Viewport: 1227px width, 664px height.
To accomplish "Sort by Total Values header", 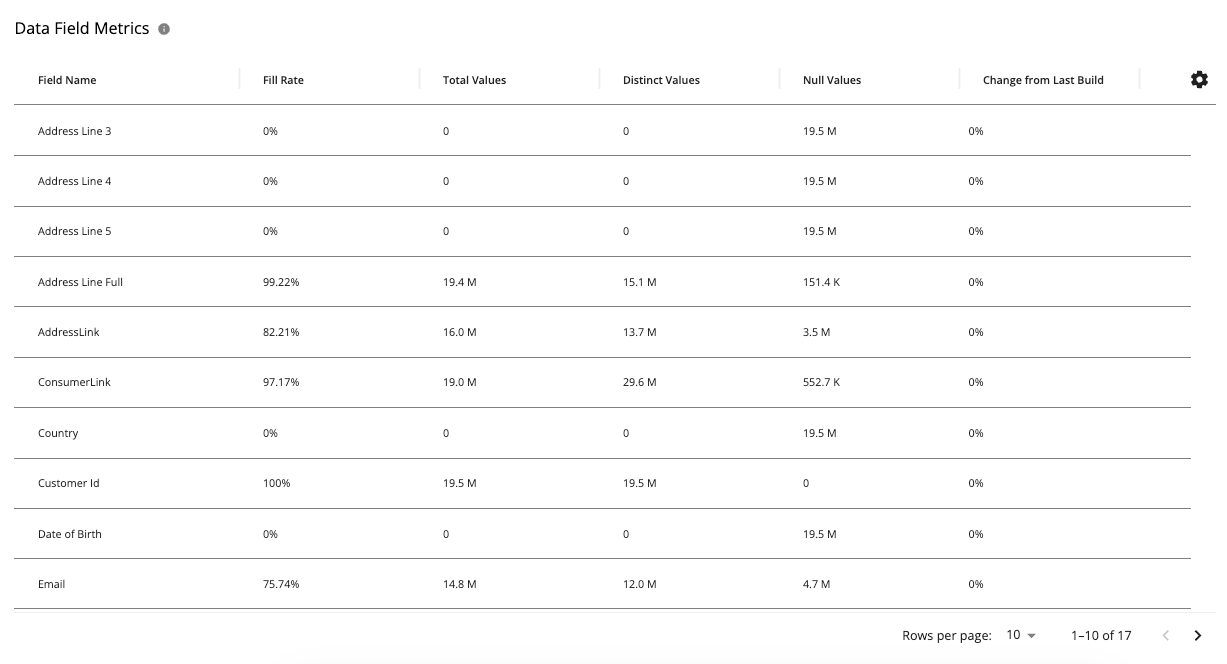I will pos(474,80).
